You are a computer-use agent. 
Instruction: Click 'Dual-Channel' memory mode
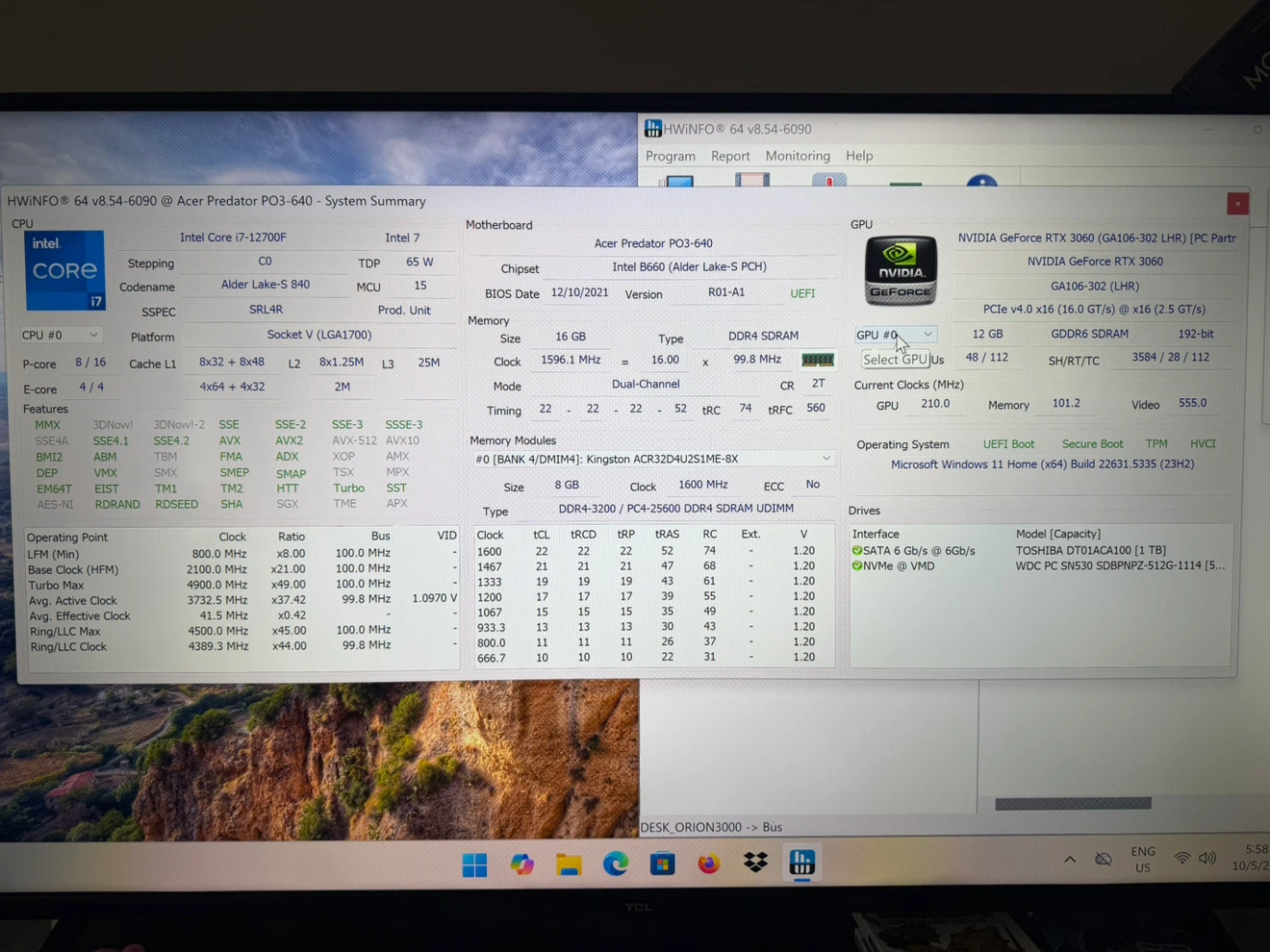tap(646, 384)
